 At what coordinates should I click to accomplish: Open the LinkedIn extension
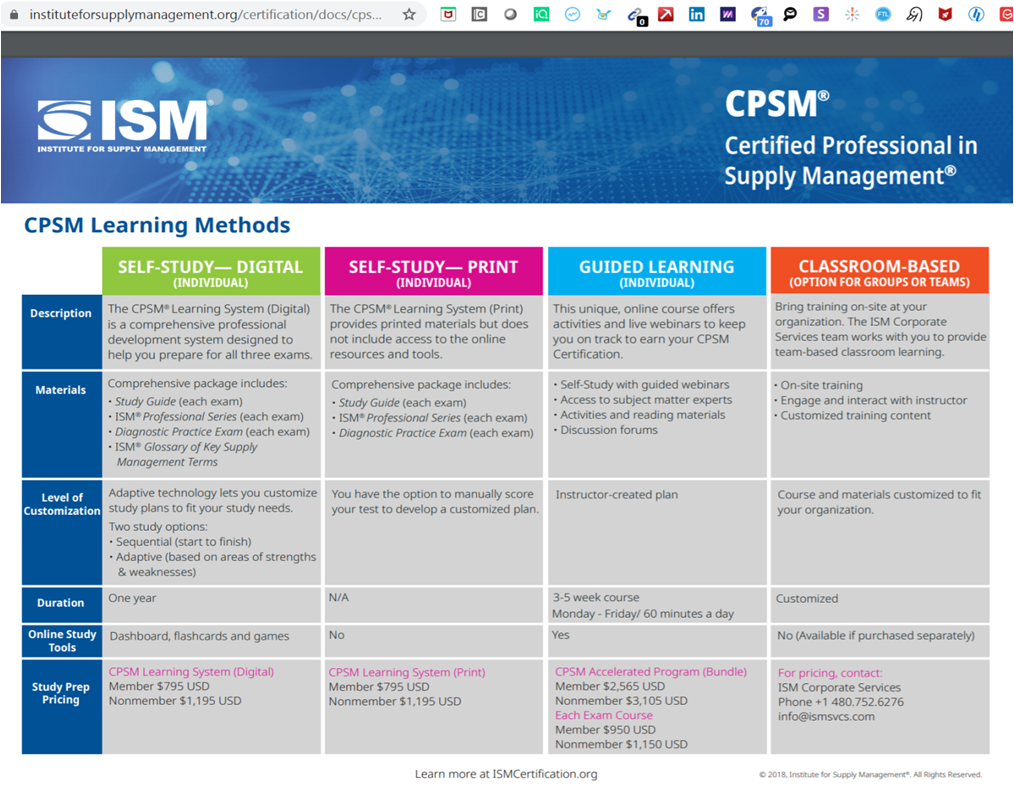coord(696,14)
